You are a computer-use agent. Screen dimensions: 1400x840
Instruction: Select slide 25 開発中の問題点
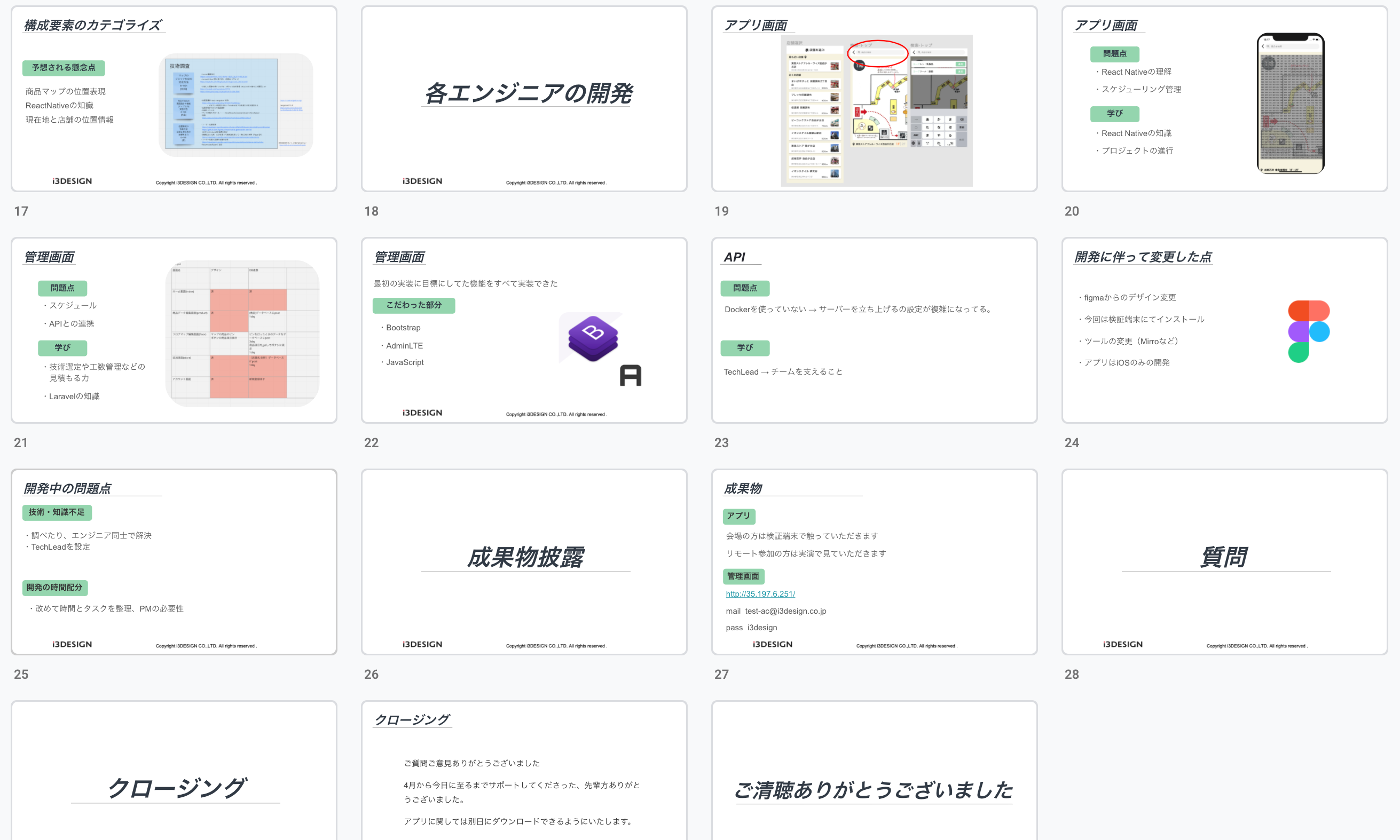(x=174, y=561)
